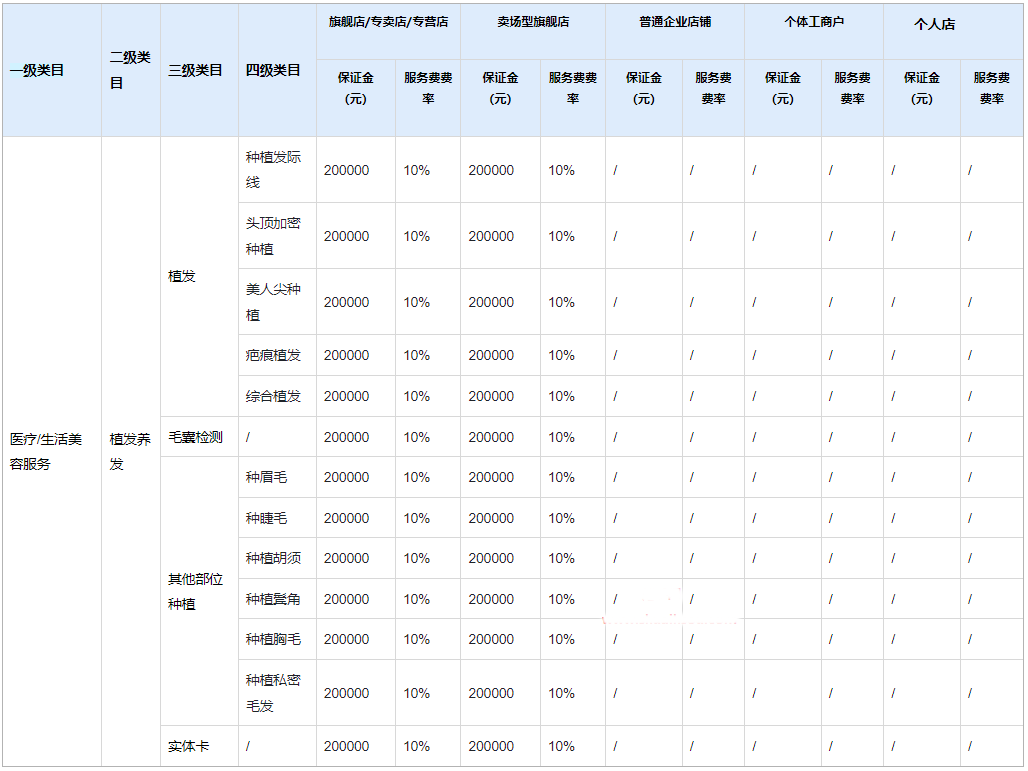The height and width of the screenshot is (771, 1028).
Task: Click the 种植胡须 cell
Action: coord(273,558)
